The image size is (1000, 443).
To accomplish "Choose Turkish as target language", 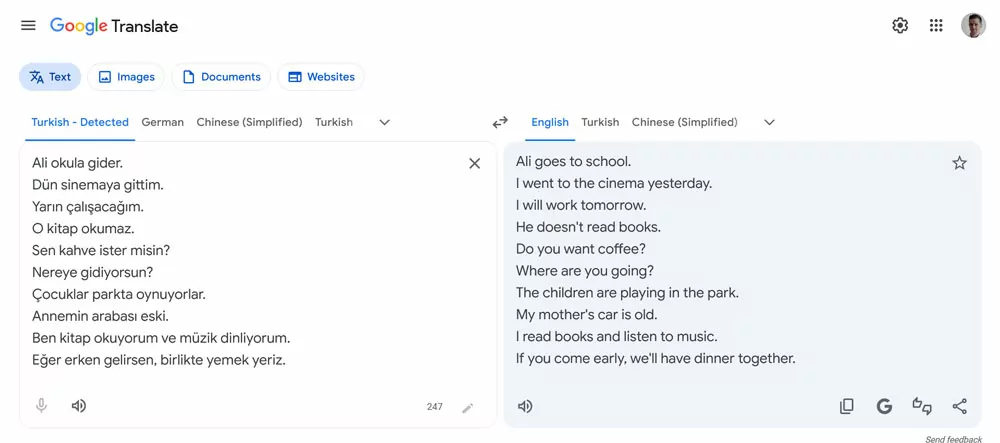I will (x=600, y=122).
